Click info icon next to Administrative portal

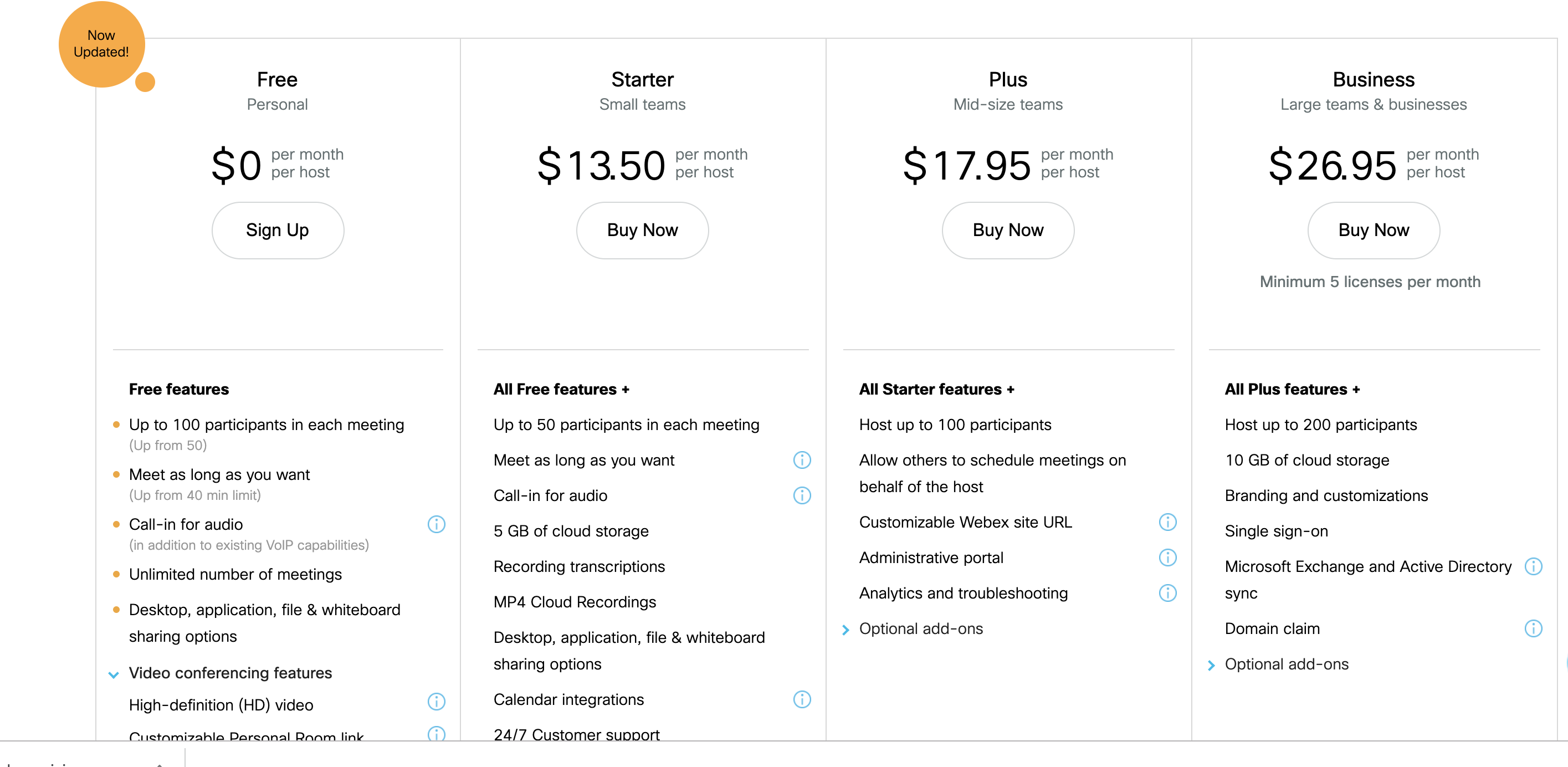[x=1167, y=557]
